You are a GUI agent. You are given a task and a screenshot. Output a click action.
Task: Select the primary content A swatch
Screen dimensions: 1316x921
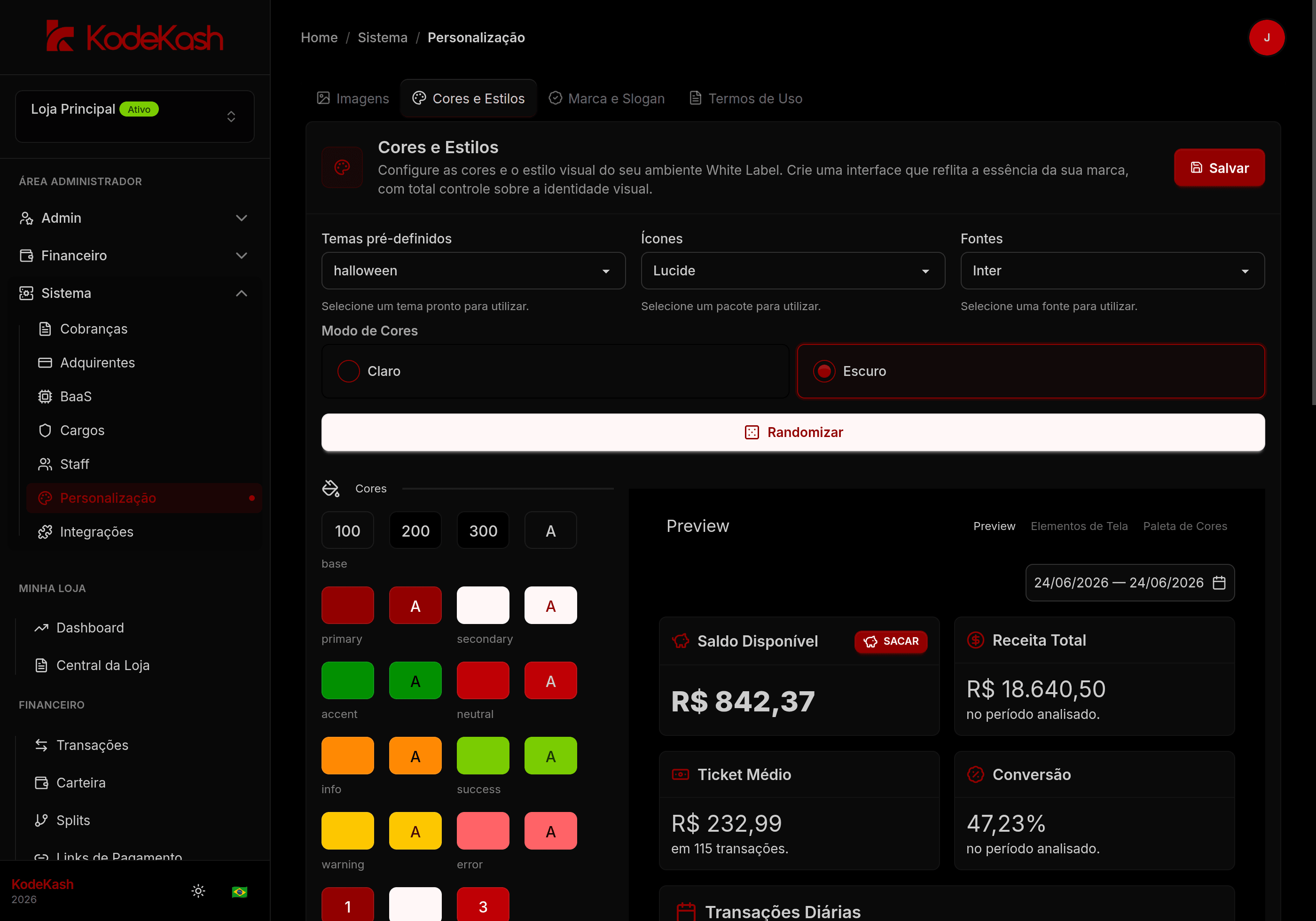click(415, 605)
